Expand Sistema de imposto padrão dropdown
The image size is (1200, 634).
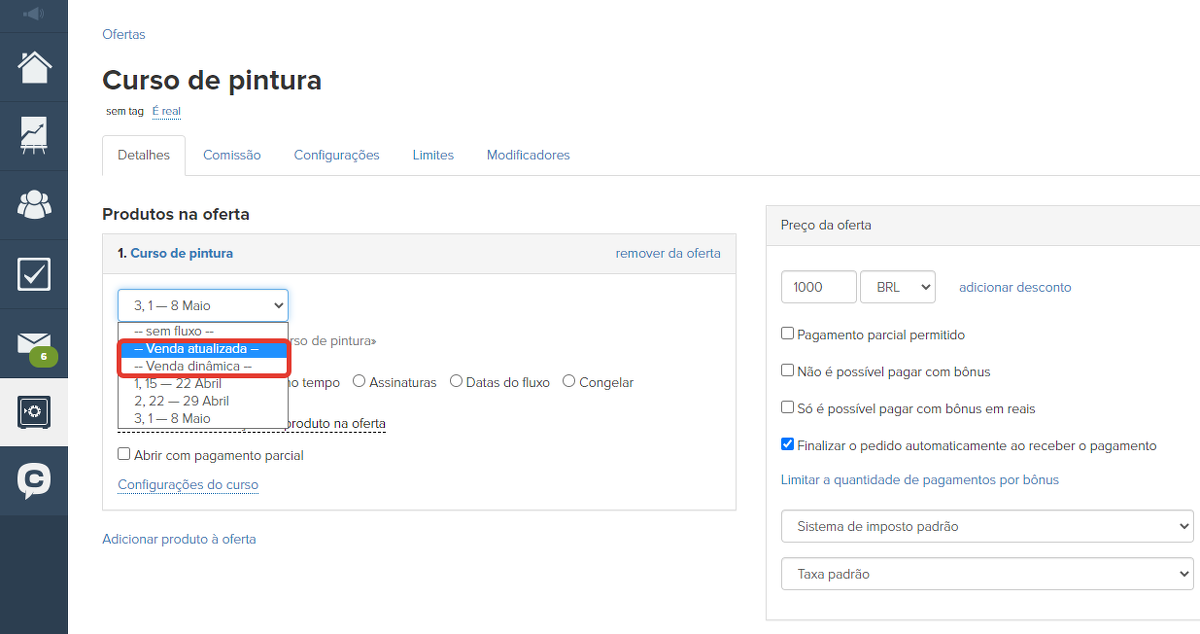click(986, 526)
